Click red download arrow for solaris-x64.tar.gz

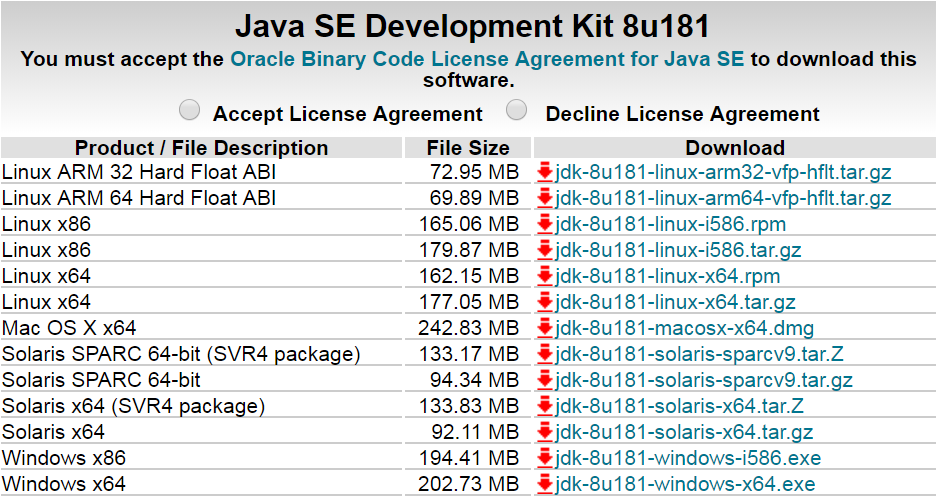pyautogui.click(x=544, y=432)
